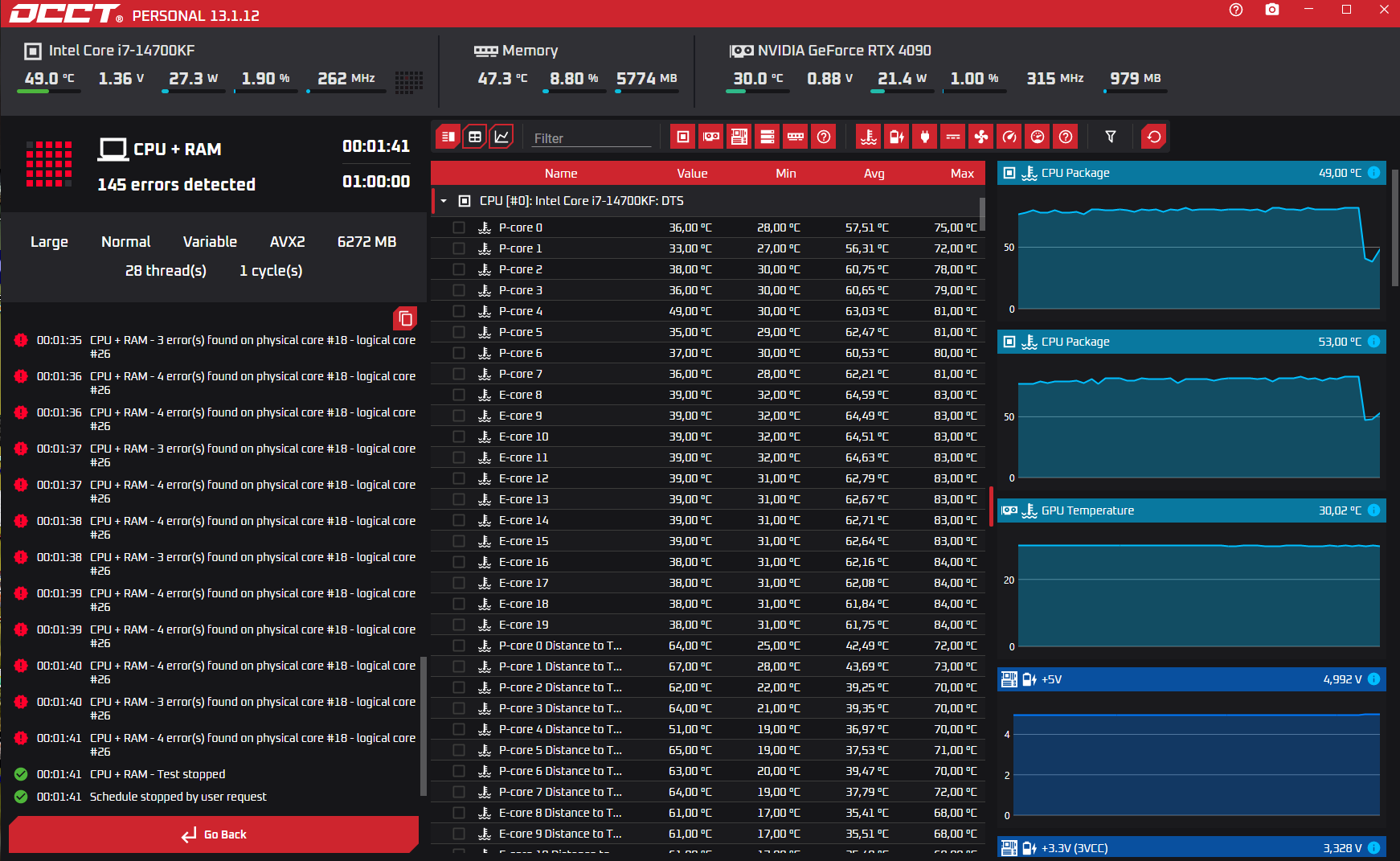Toggle the side-panel layout view button

tap(448, 137)
